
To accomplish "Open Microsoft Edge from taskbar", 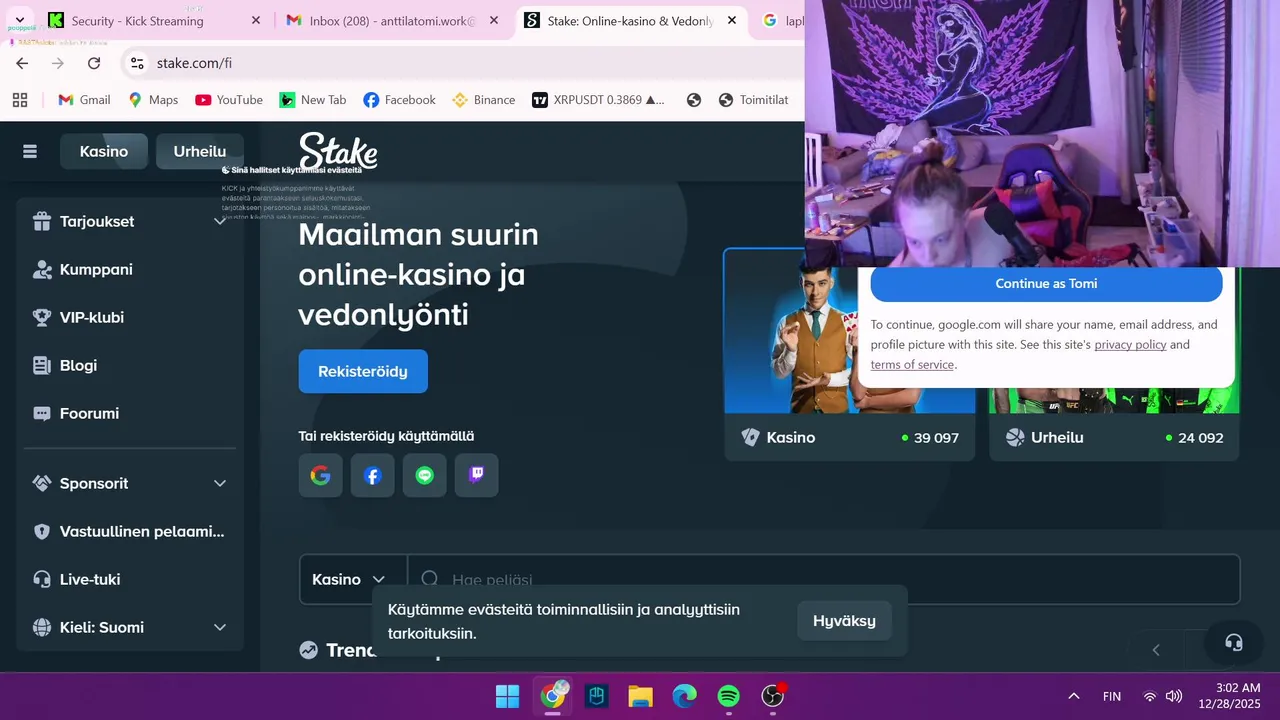I will pos(684,696).
